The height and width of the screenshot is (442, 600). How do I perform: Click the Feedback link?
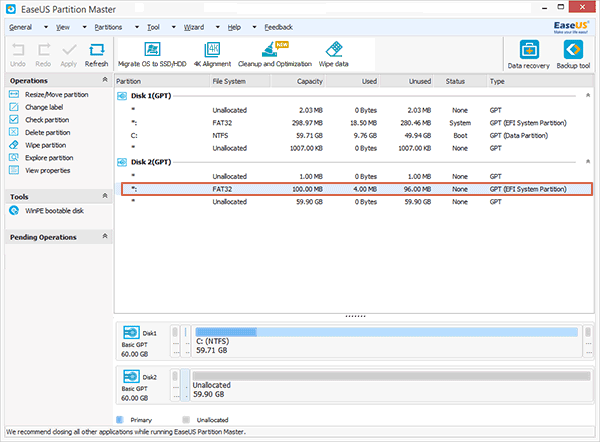tap(279, 27)
